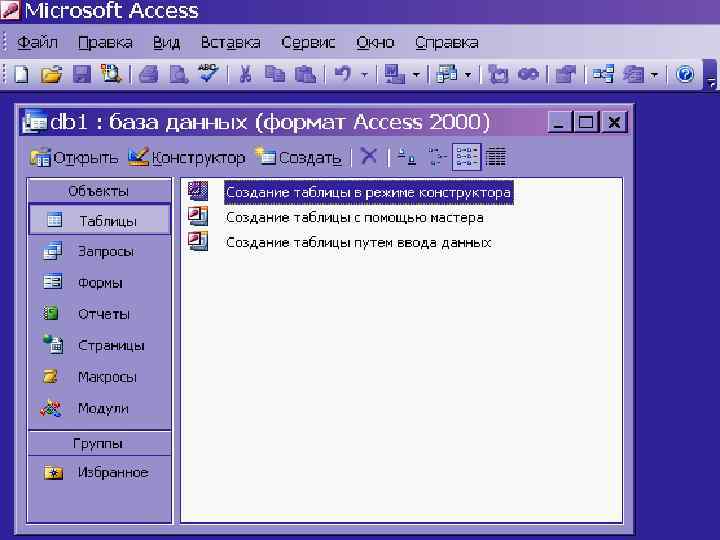Image resolution: width=720 pixels, height=540 pixels.
Task: Switch to Details table view
Action: pyautogui.click(x=496, y=157)
